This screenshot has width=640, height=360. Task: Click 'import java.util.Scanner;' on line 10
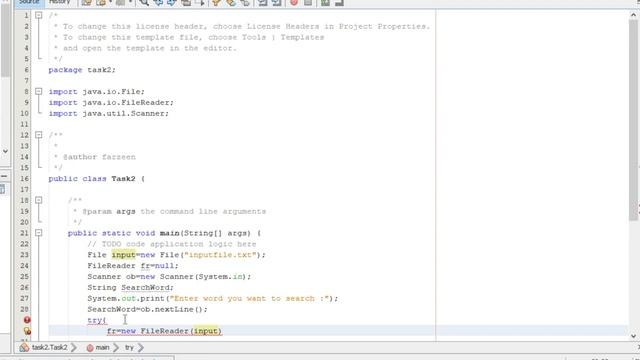109,113
